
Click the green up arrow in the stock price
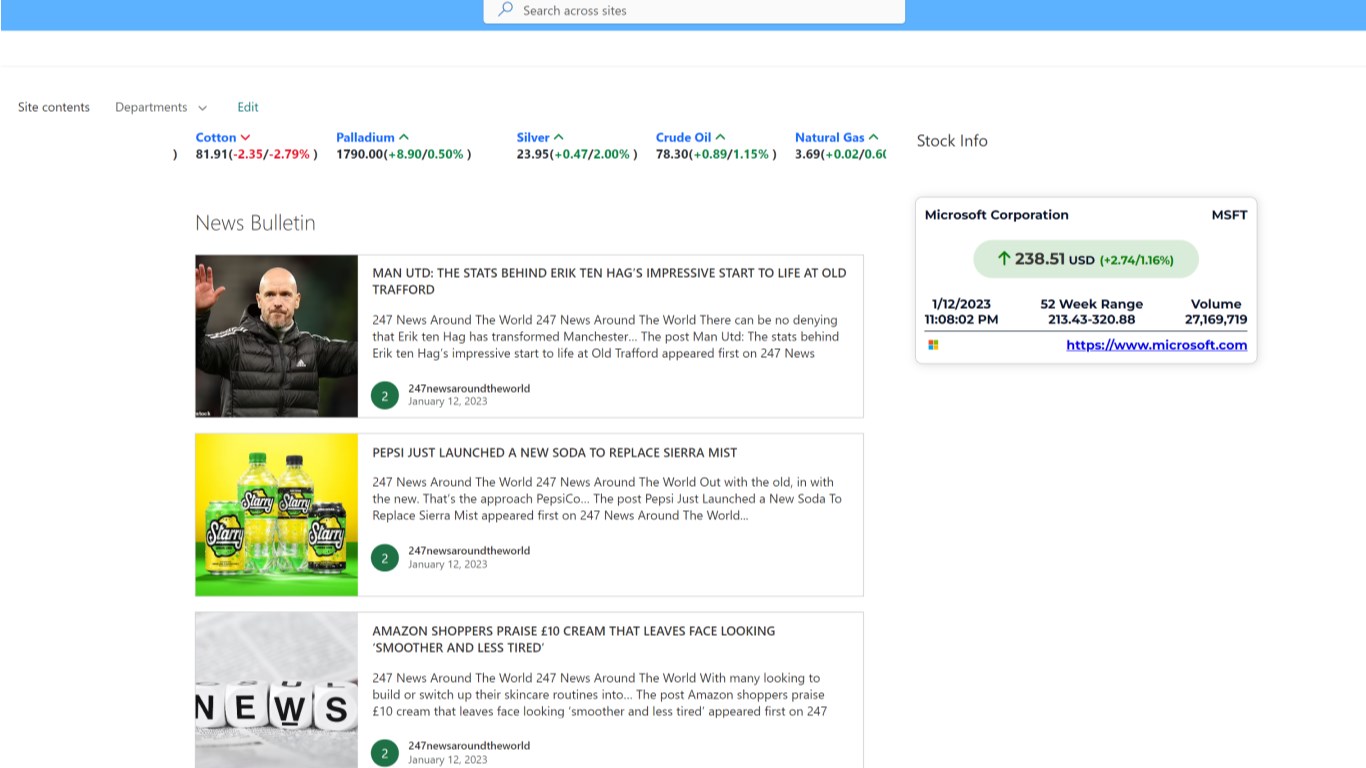(x=1004, y=259)
